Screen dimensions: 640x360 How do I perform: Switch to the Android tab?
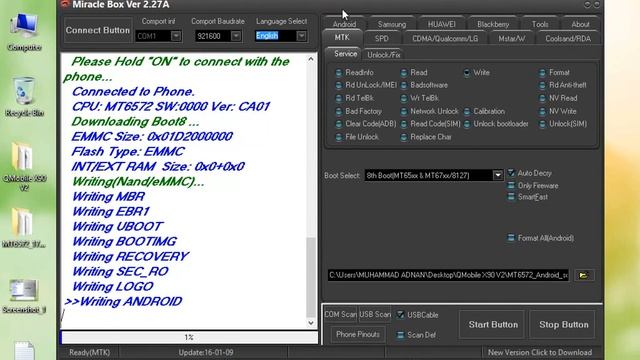coord(344,24)
